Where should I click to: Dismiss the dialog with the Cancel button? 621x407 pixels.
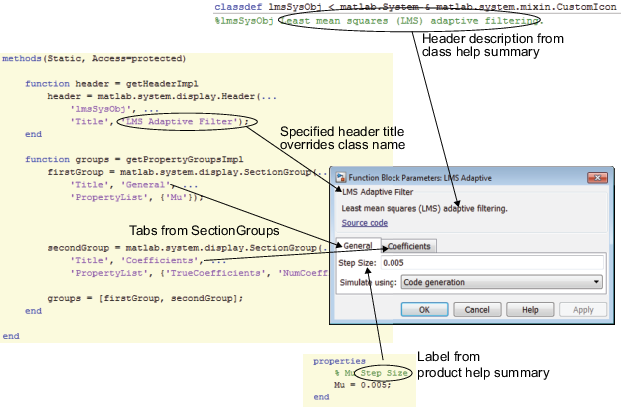[477, 310]
